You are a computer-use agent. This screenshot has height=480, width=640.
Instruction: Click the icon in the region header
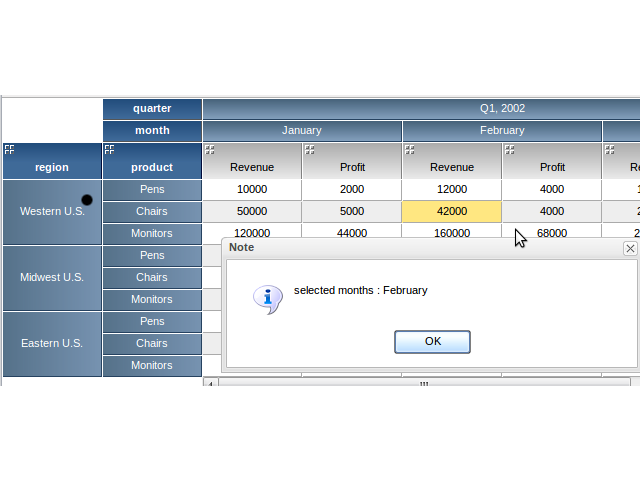coord(9,149)
